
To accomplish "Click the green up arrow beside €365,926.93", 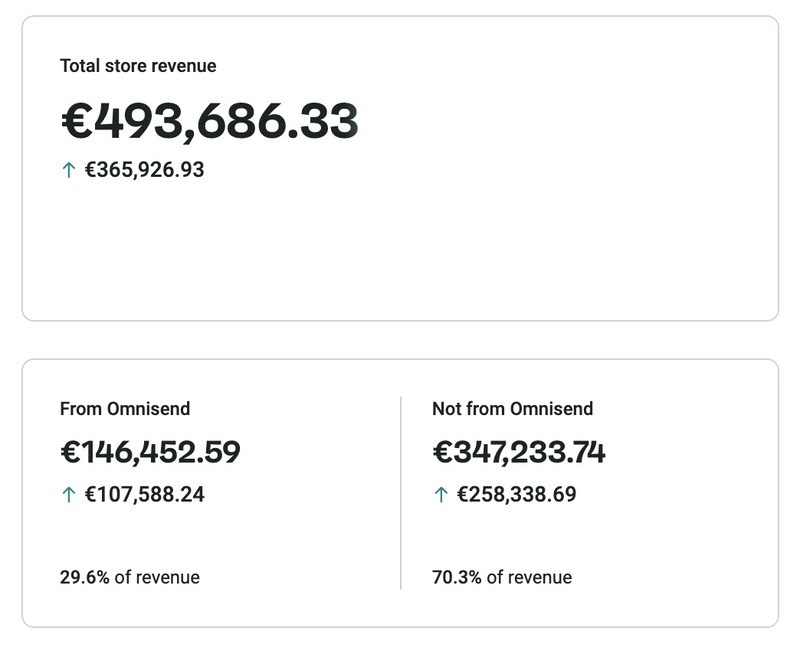I will pos(68,170).
